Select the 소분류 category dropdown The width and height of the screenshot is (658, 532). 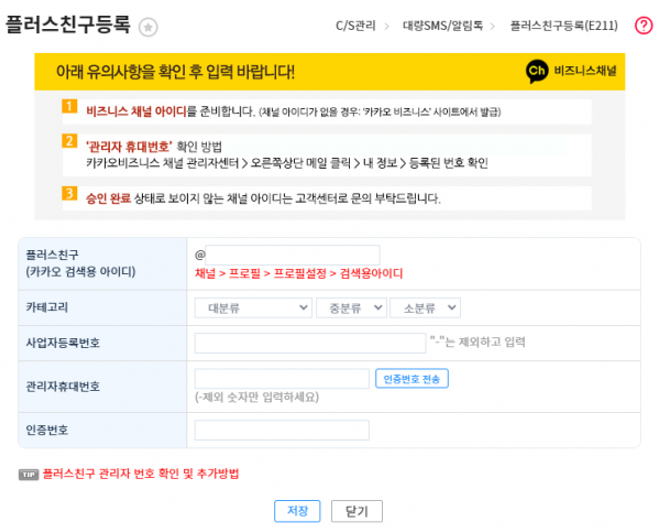coord(424,308)
